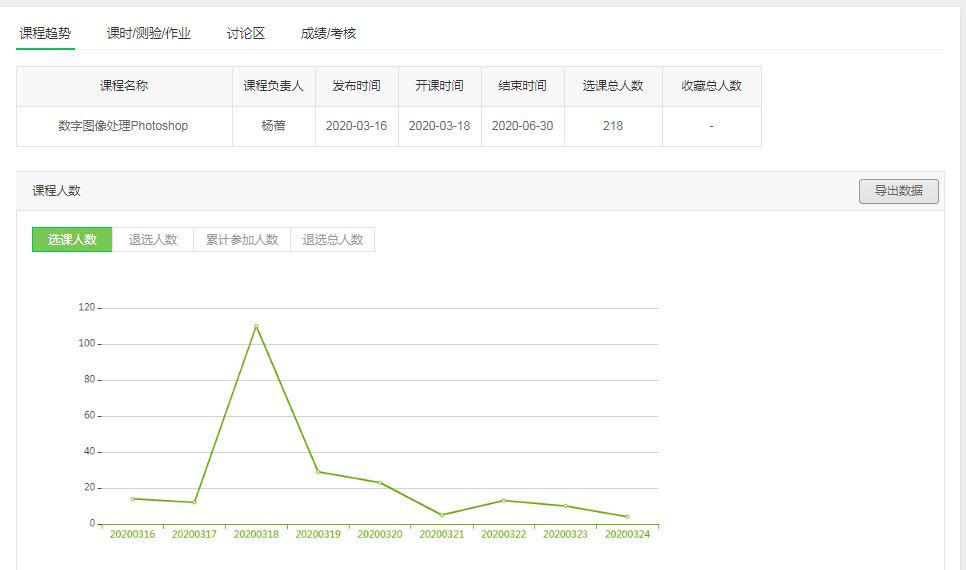Switch to the 课程趋势 tab
The image size is (966, 570).
(x=45, y=33)
